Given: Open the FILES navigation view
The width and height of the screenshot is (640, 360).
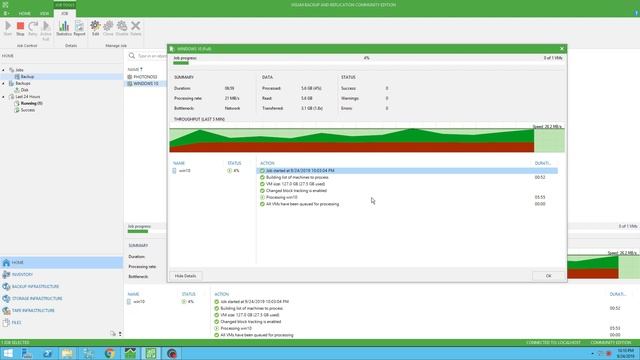Looking at the screenshot, I should tap(61, 322).
